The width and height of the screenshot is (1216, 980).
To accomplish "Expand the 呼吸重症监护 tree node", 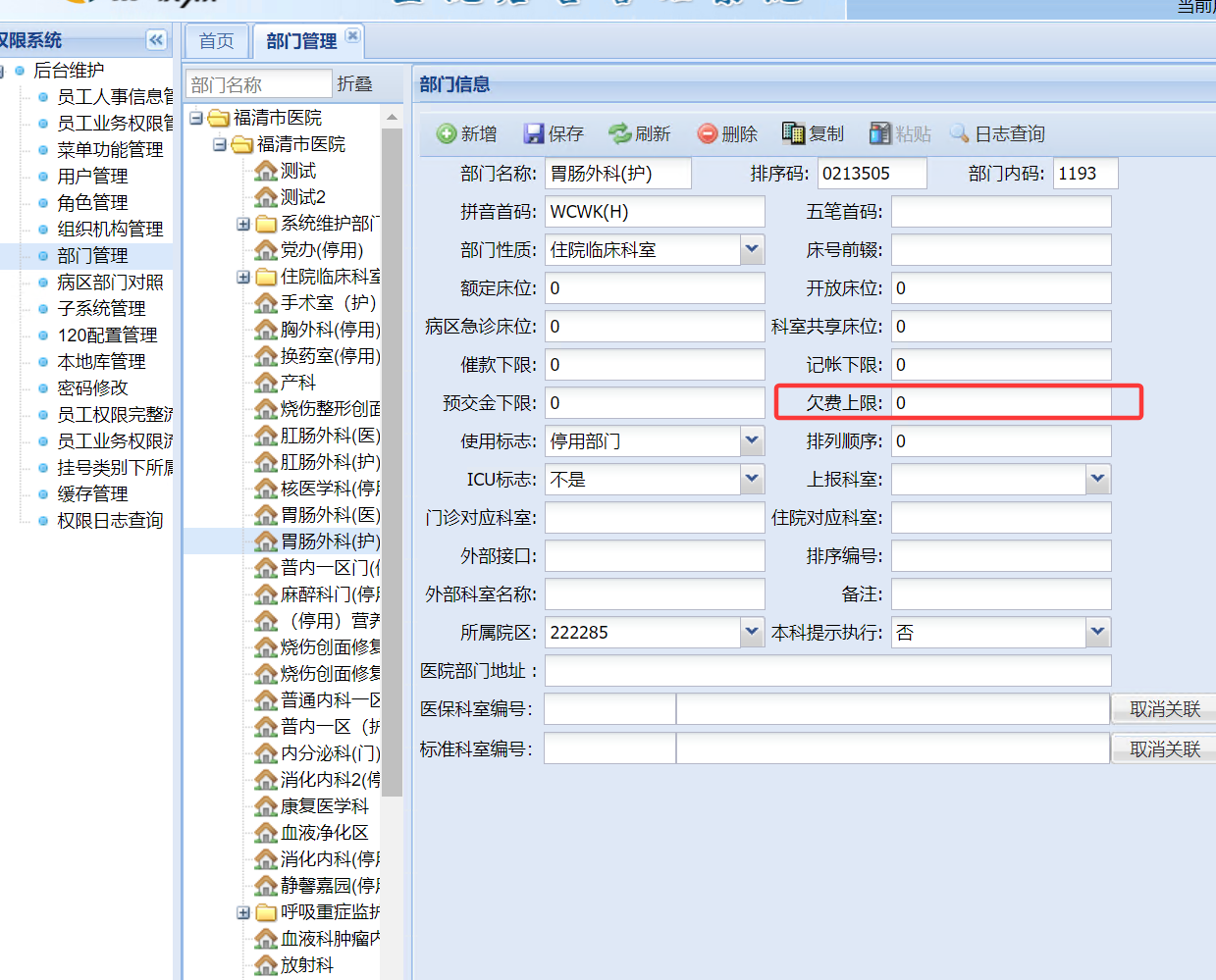I will [243, 912].
